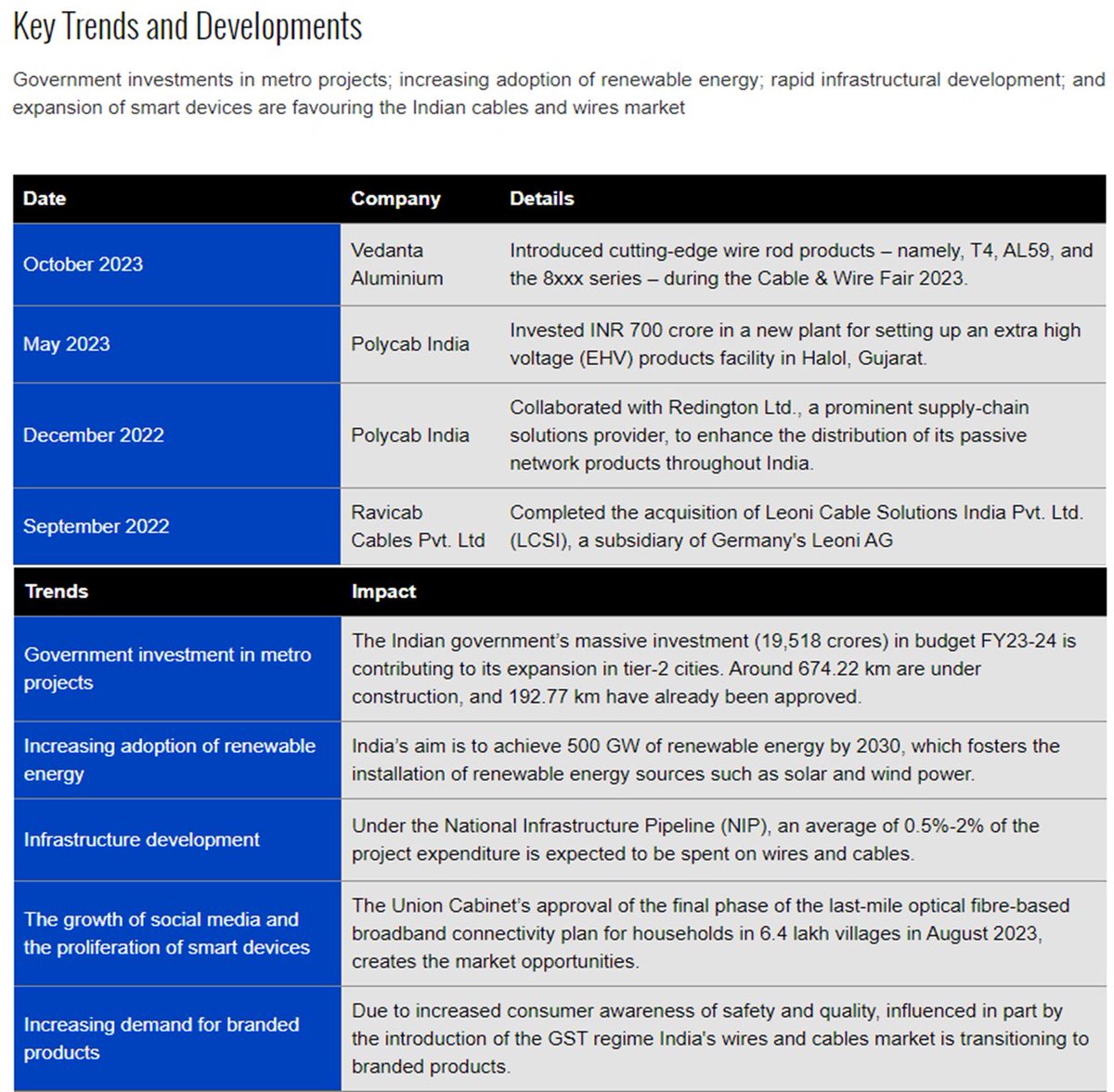Click the details about cutting-edge wire rod products
The height and width of the screenshot is (1092, 1114).
(x=801, y=265)
